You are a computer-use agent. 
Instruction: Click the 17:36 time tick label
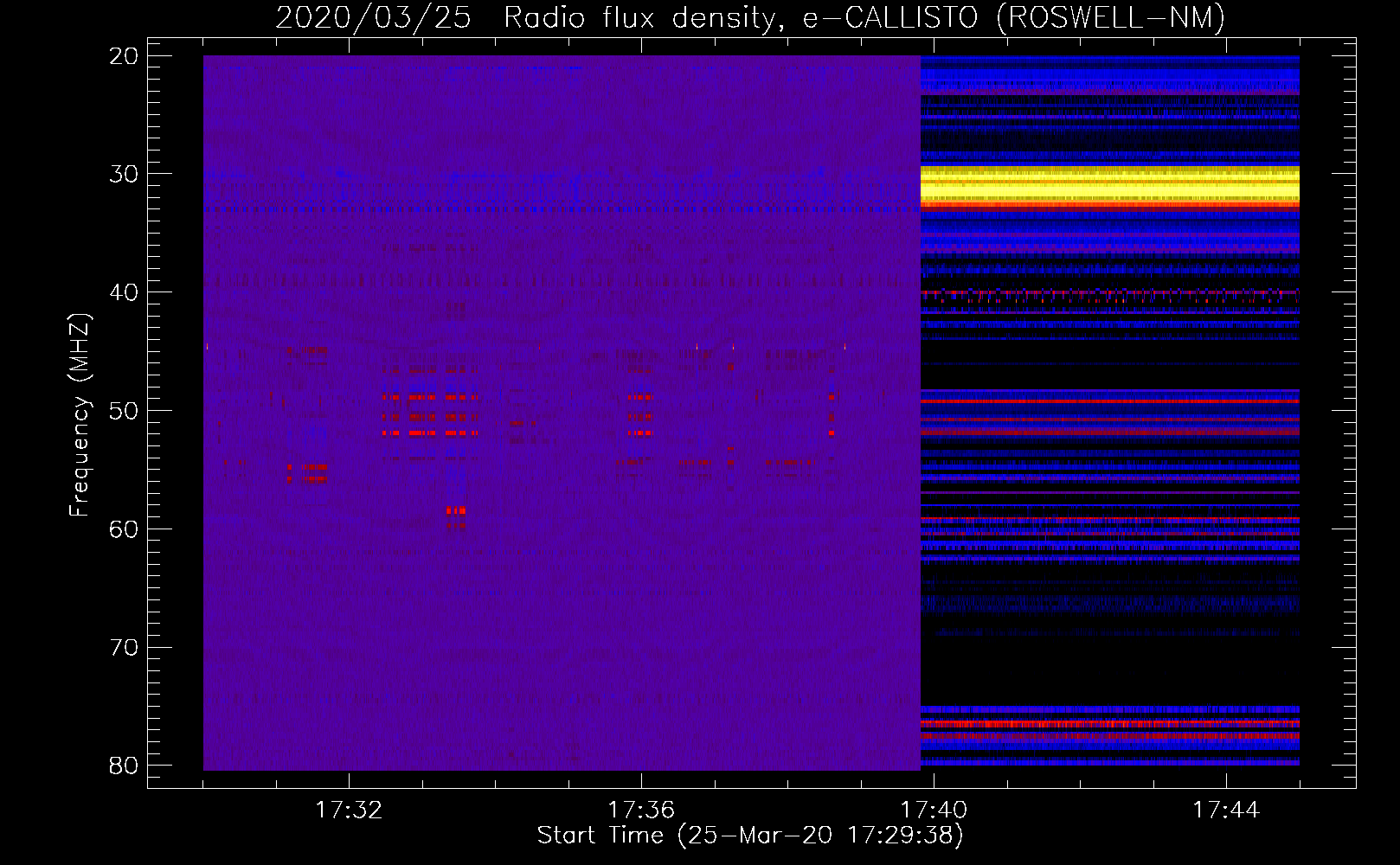point(641,811)
